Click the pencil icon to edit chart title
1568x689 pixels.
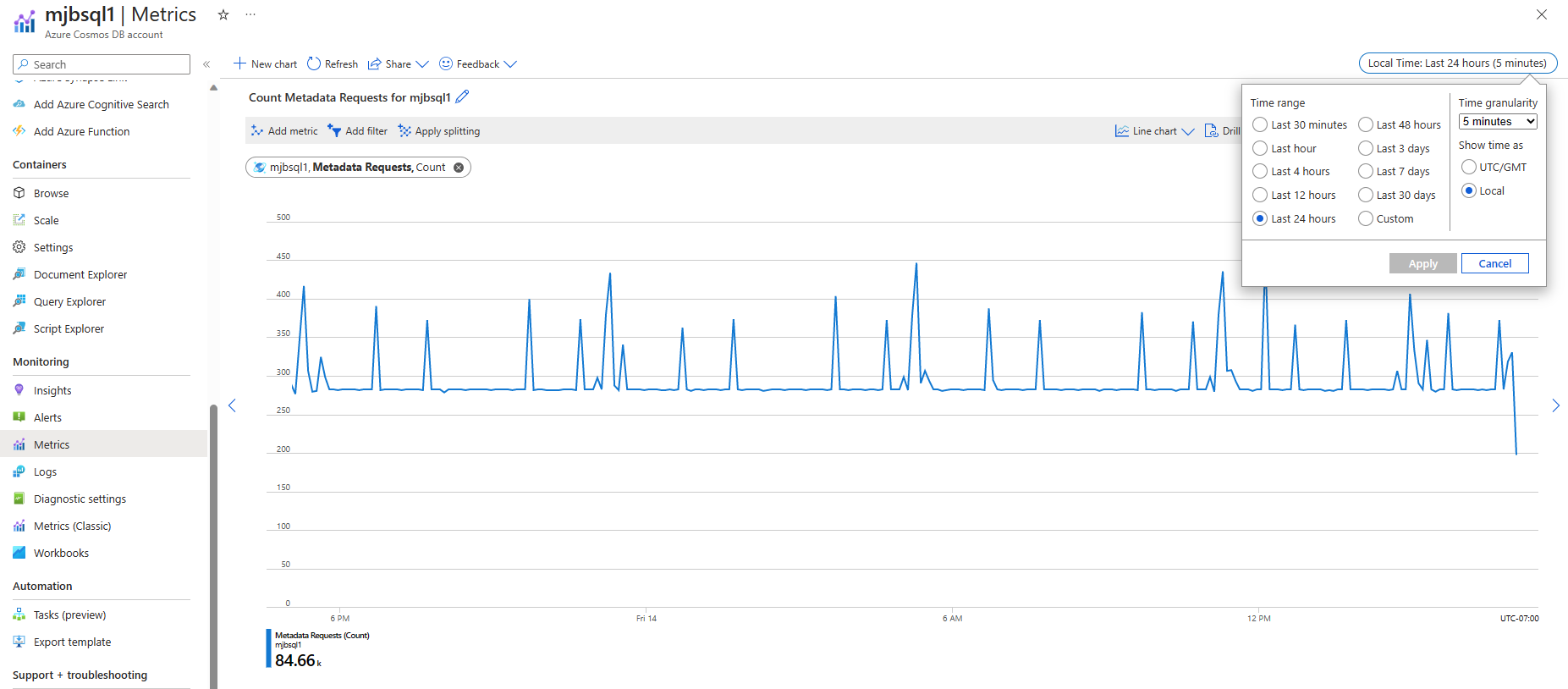(x=462, y=97)
